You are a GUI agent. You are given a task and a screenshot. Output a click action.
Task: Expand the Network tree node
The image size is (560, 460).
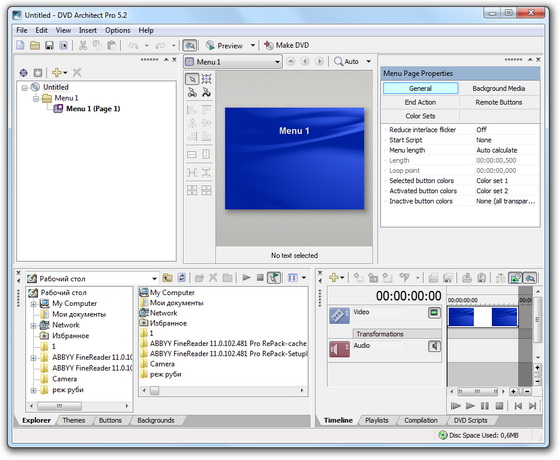tap(33, 326)
